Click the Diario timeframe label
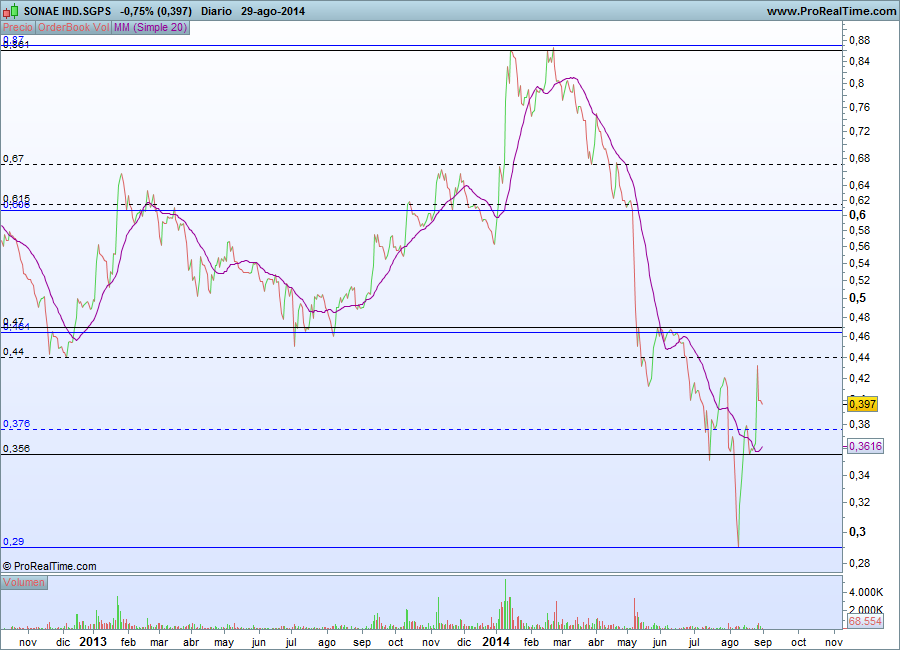The height and width of the screenshot is (650, 900). click(216, 11)
